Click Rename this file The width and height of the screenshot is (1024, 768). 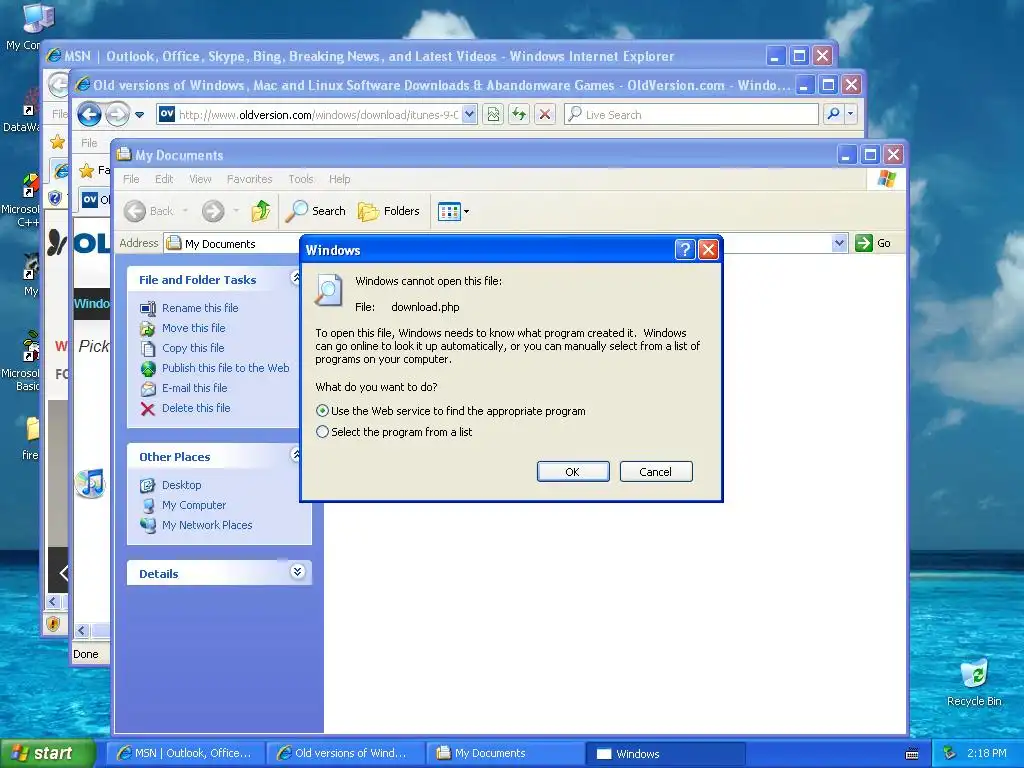(200, 308)
